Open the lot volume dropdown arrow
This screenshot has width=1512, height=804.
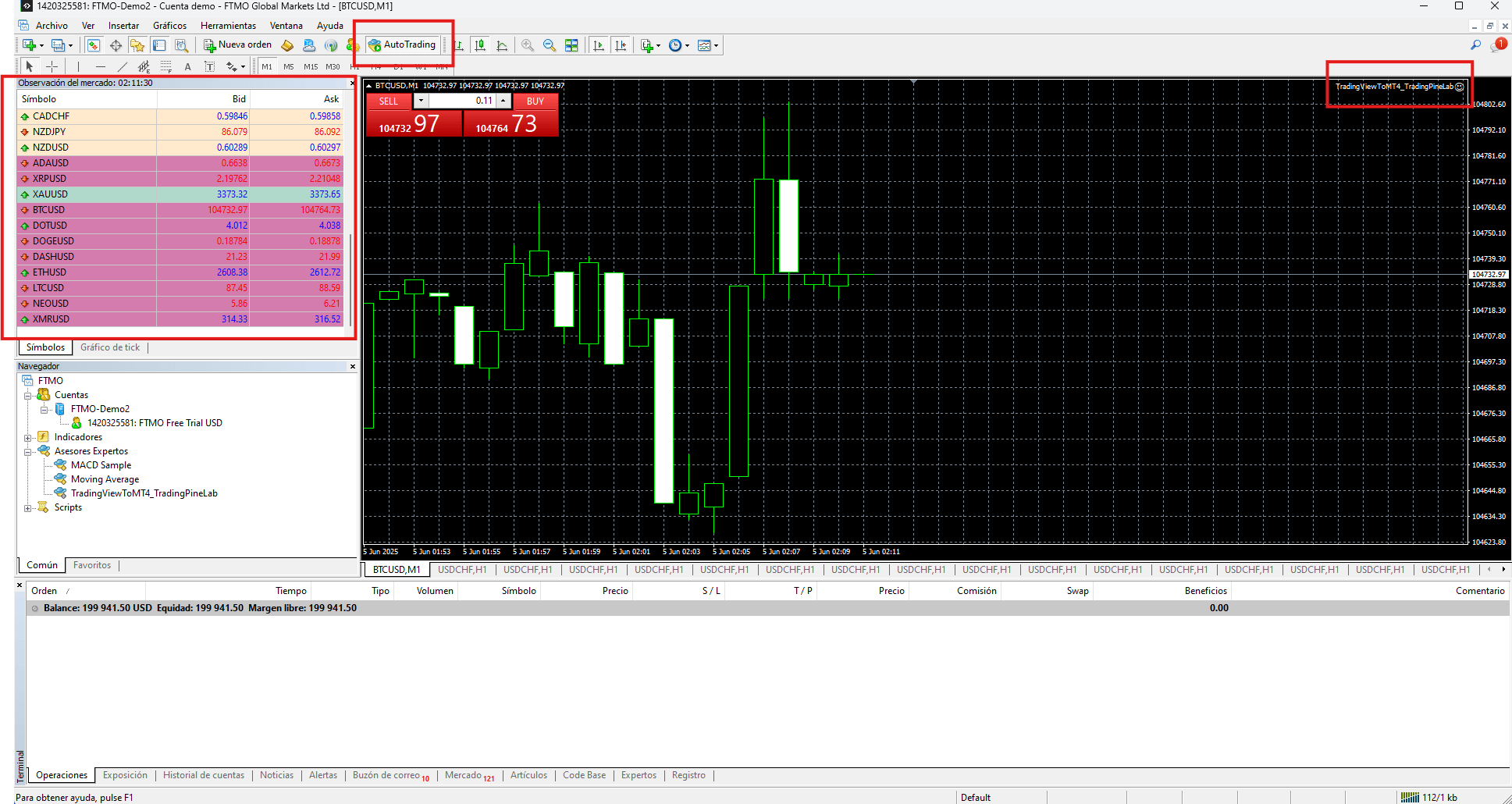pyautogui.click(x=421, y=101)
